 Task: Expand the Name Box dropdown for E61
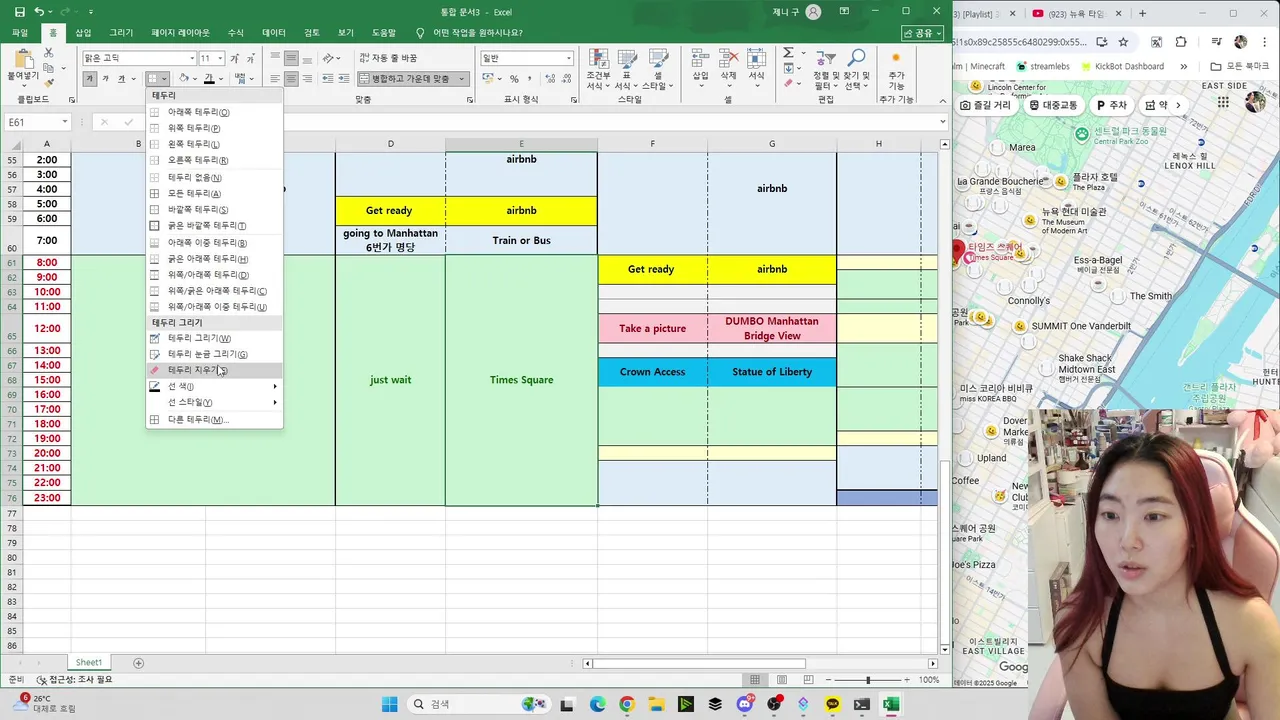64,122
